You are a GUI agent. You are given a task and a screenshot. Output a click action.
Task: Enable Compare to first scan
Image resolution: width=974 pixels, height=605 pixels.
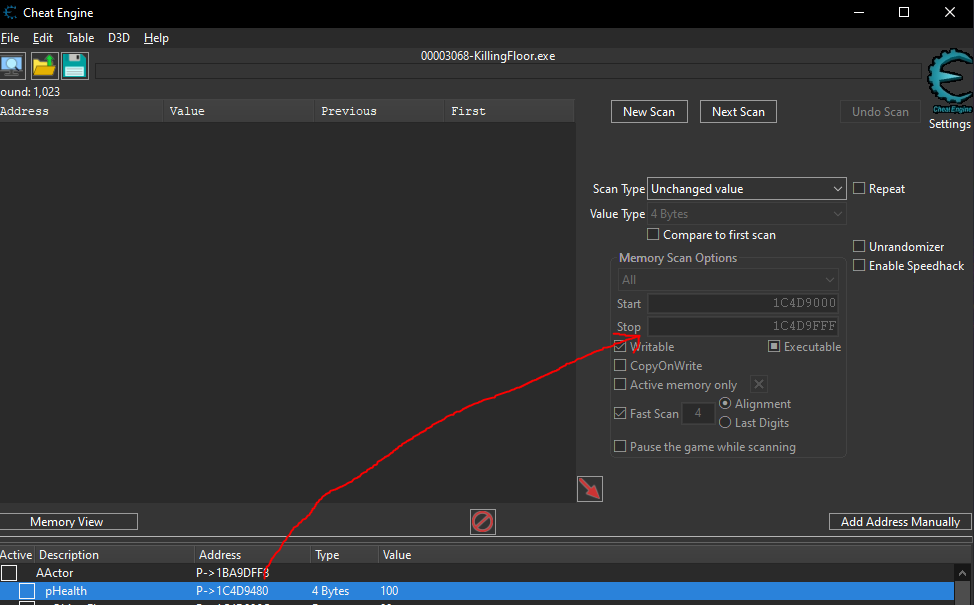point(653,234)
